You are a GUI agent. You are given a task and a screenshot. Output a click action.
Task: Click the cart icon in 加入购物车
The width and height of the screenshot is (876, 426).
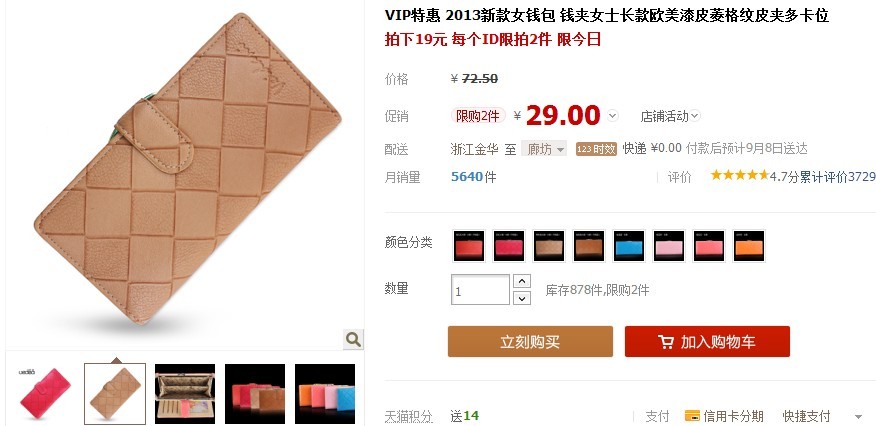click(x=666, y=342)
